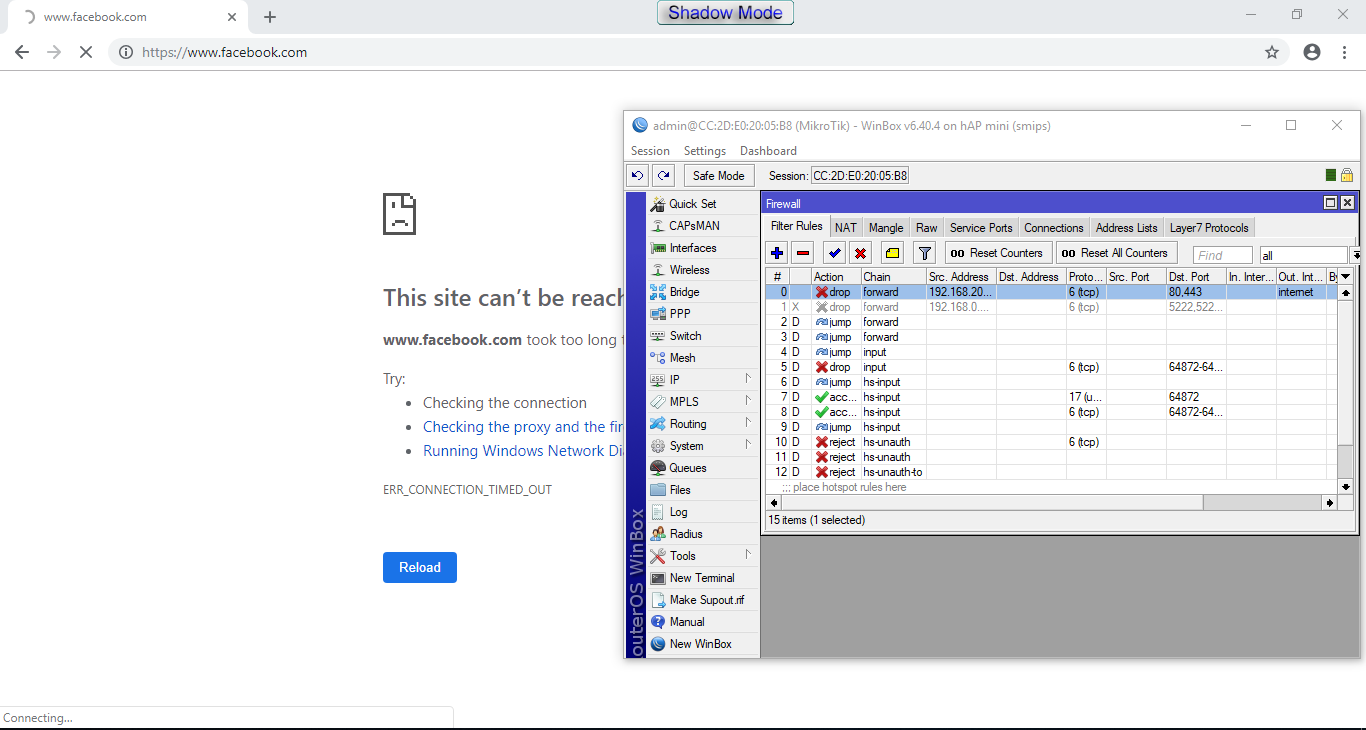Click the rule list scroll down arrow
Image resolution: width=1366 pixels, height=730 pixels.
[1346, 487]
